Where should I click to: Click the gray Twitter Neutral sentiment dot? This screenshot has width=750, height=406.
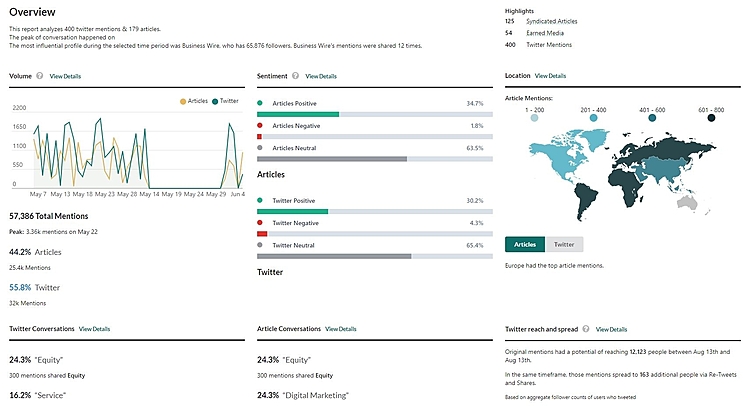point(260,245)
